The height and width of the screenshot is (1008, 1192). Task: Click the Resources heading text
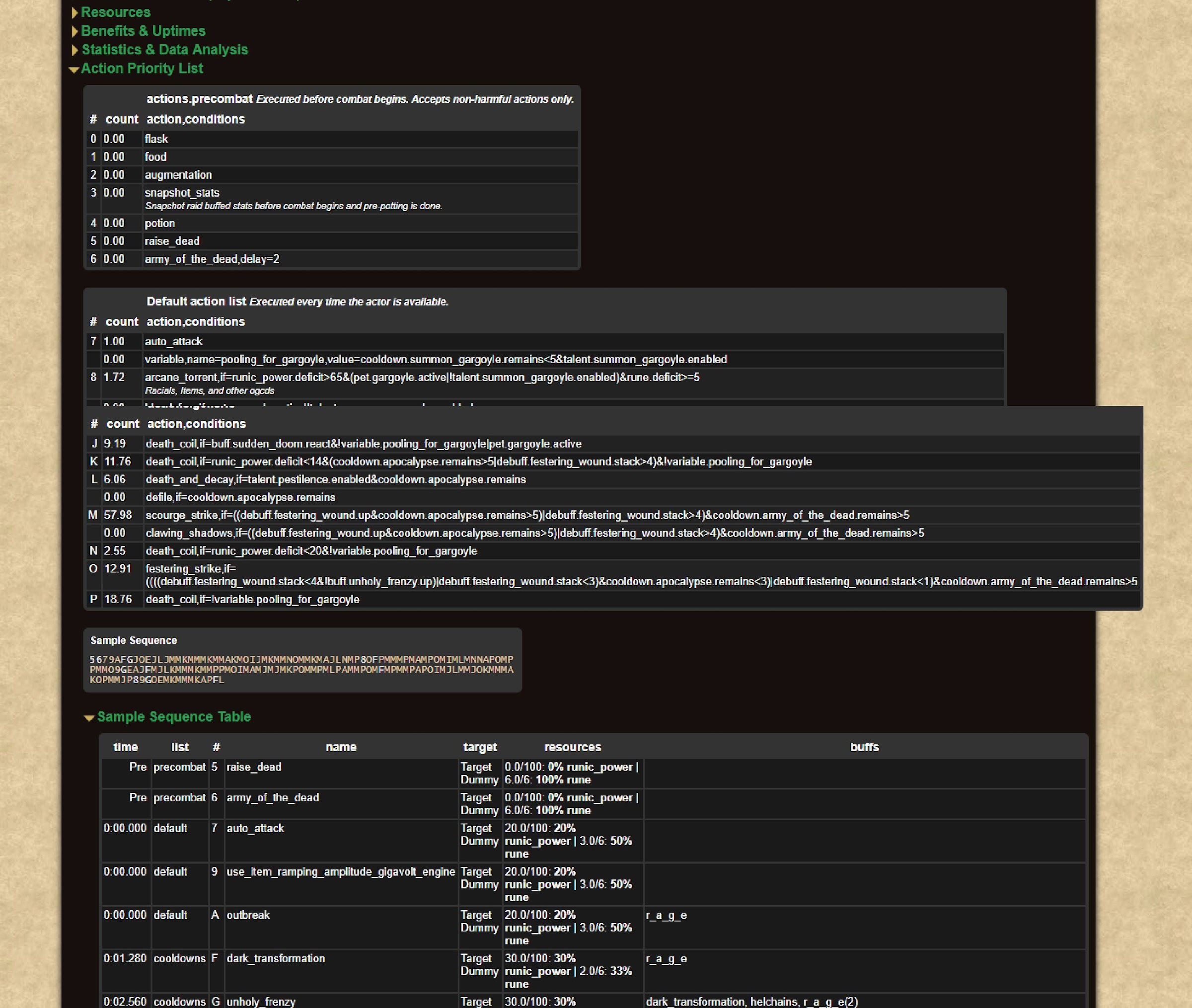pyautogui.click(x=115, y=12)
